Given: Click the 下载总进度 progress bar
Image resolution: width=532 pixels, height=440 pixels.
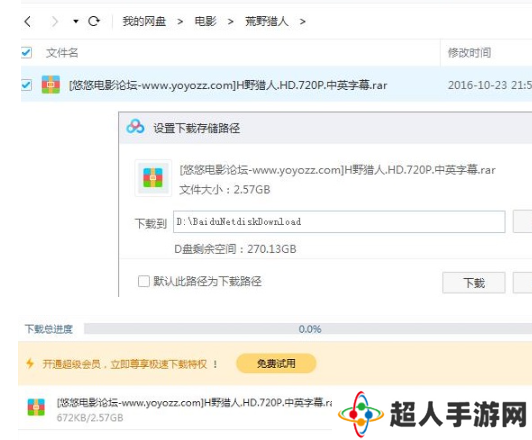Looking at the screenshot, I should [x=308, y=329].
